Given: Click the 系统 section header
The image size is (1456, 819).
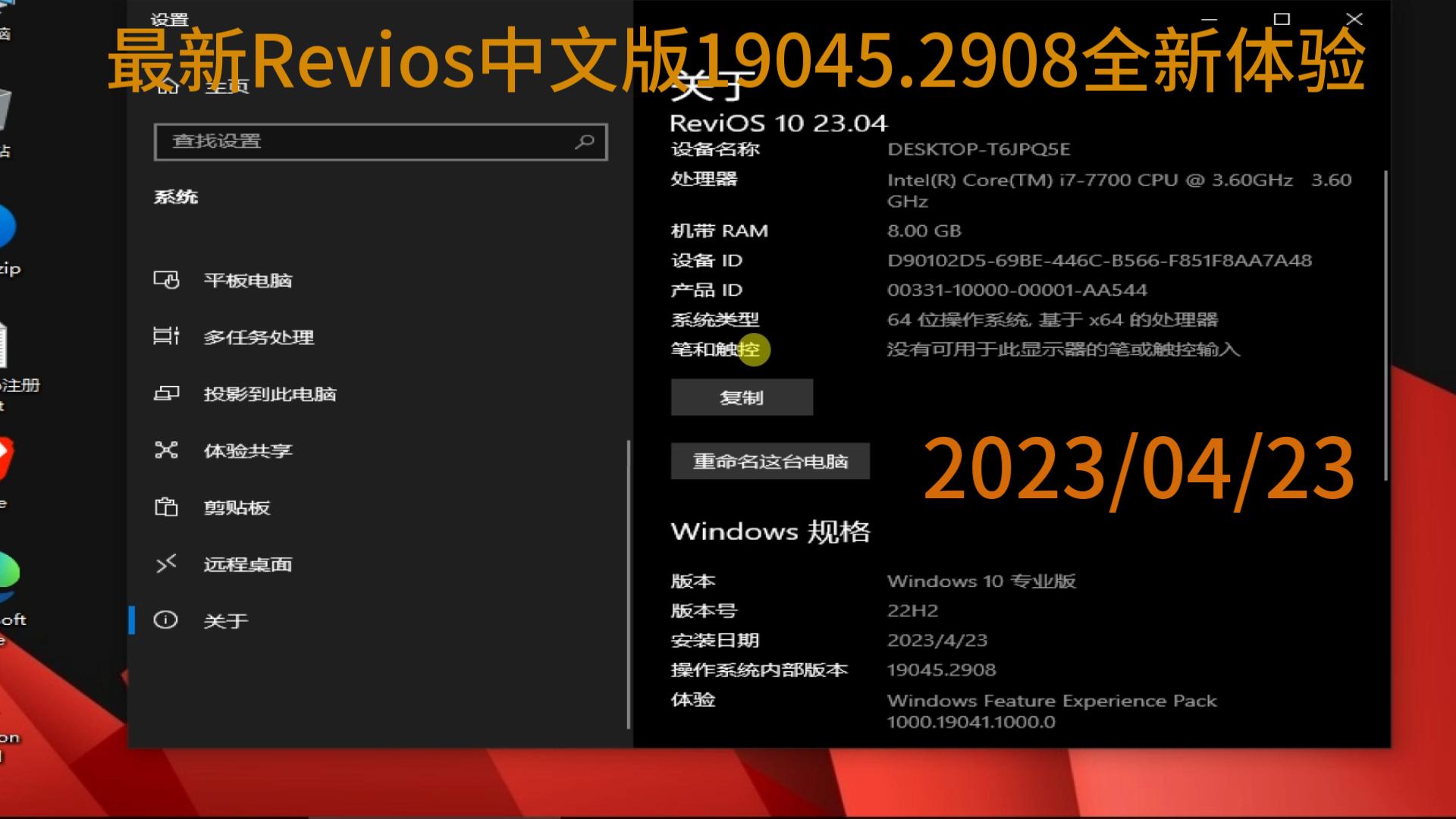Looking at the screenshot, I should 176,197.
